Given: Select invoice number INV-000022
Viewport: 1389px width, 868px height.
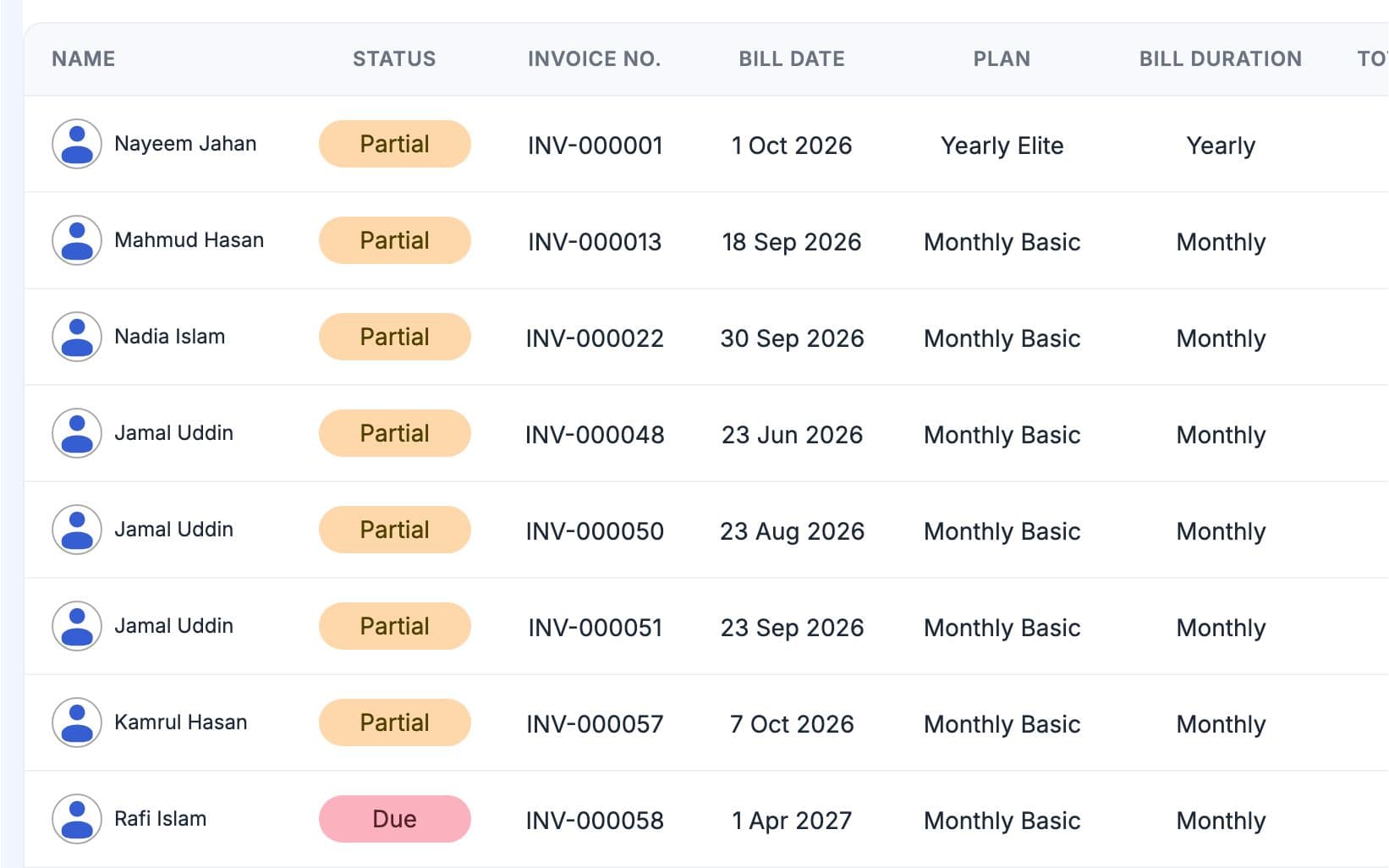Looking at the screenshot, I should pyautogui.click(x=595, y=338).
